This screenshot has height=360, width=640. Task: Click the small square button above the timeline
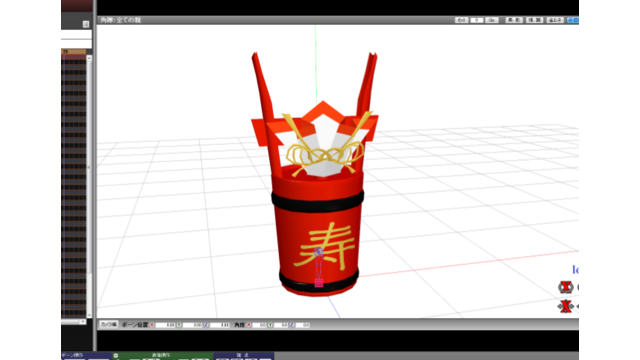86,24
